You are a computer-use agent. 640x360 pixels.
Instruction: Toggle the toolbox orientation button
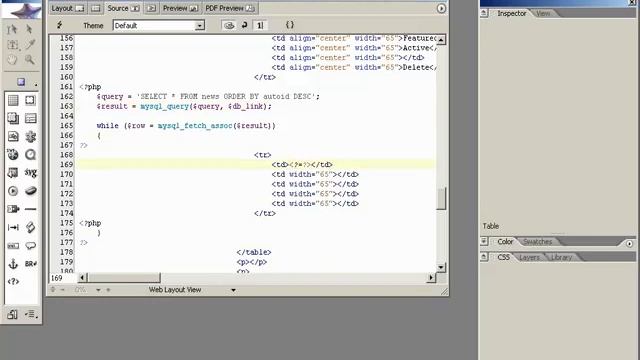pos(12,314)
